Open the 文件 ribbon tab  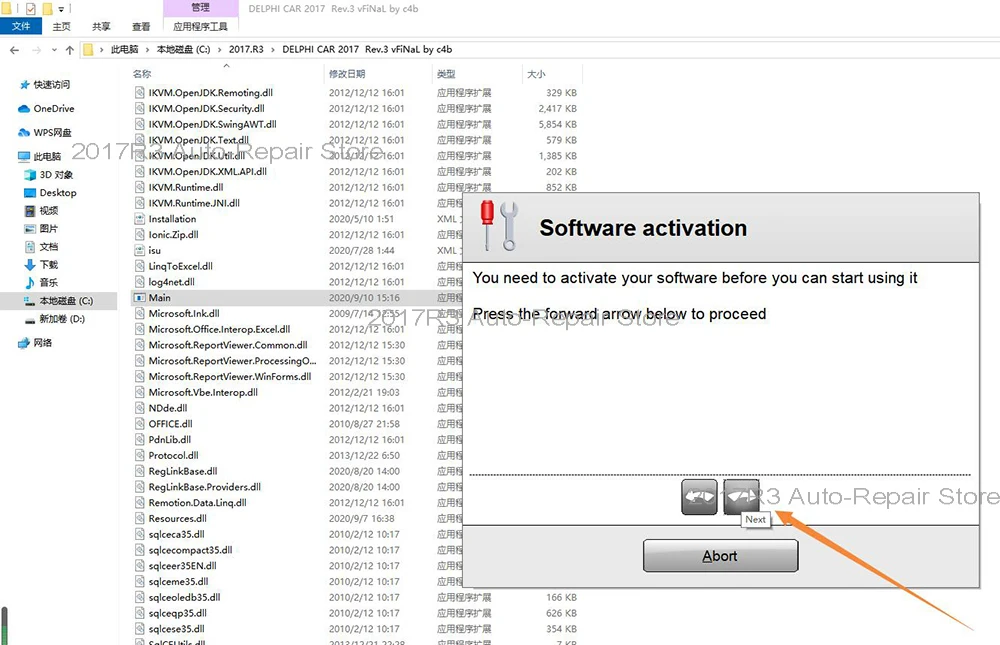coord(21,26)
